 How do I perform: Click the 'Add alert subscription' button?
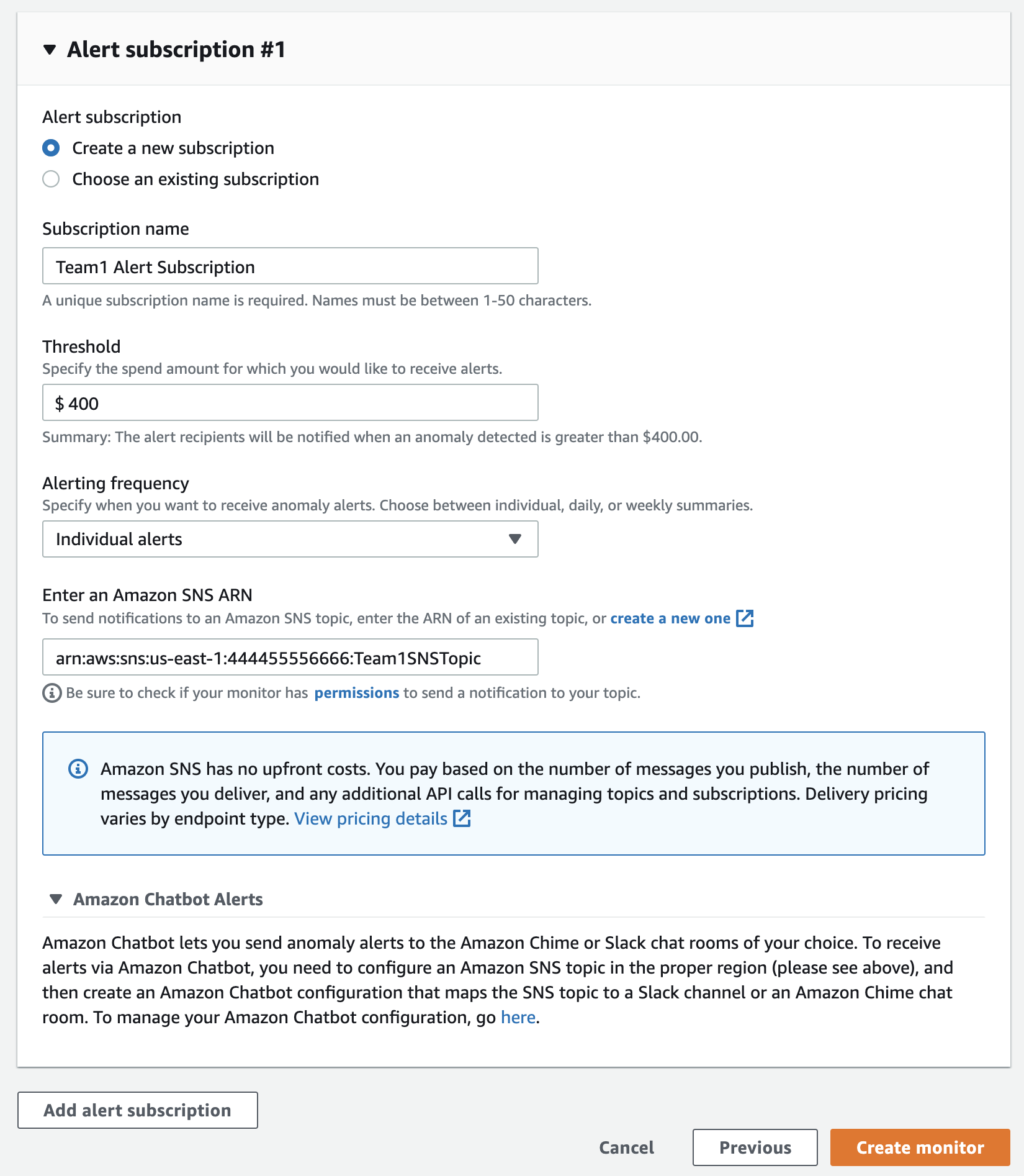coord(137,1110)
